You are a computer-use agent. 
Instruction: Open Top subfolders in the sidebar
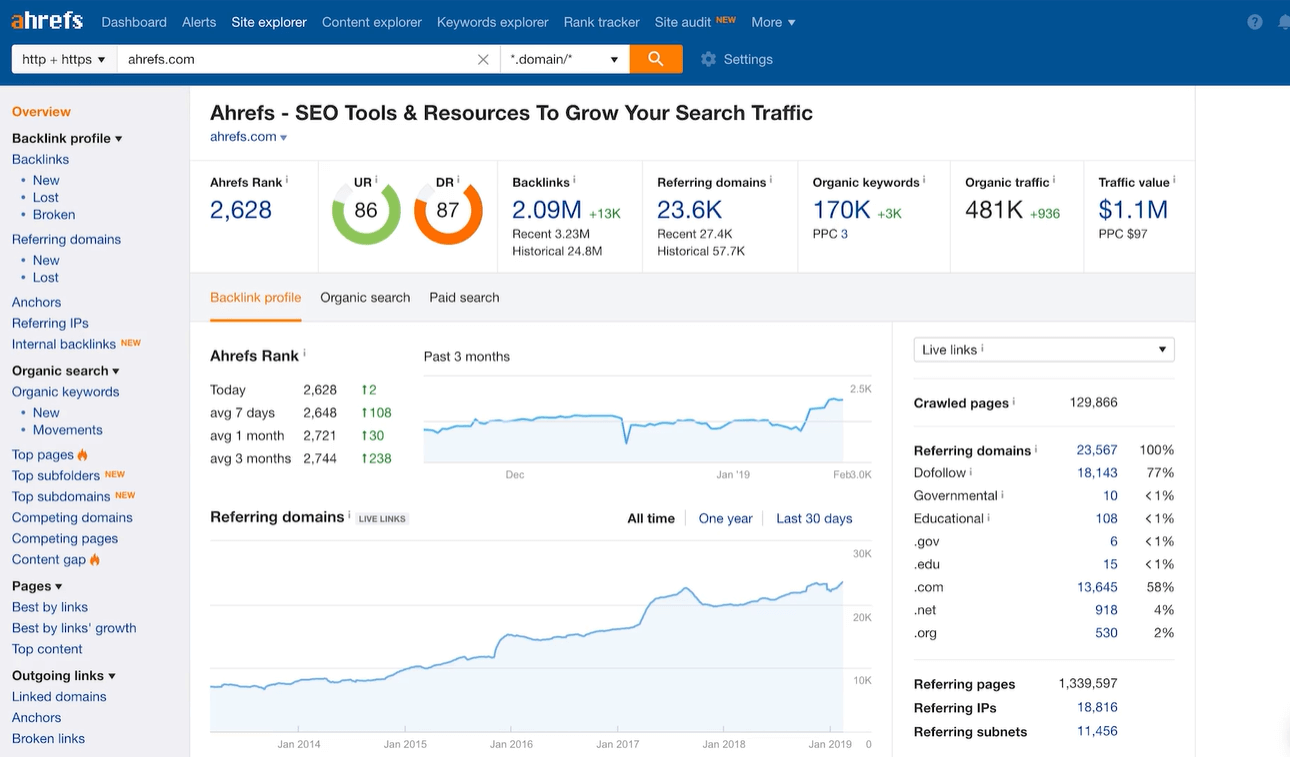point(56,476)
